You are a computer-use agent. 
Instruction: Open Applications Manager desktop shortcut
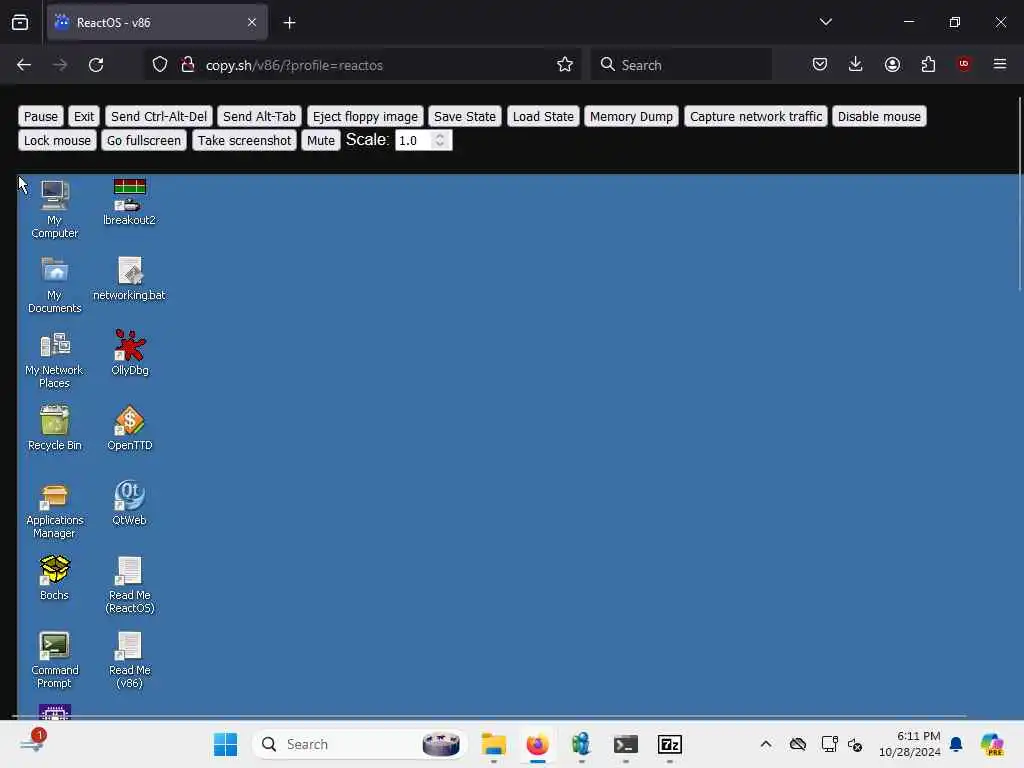point(54,511)
